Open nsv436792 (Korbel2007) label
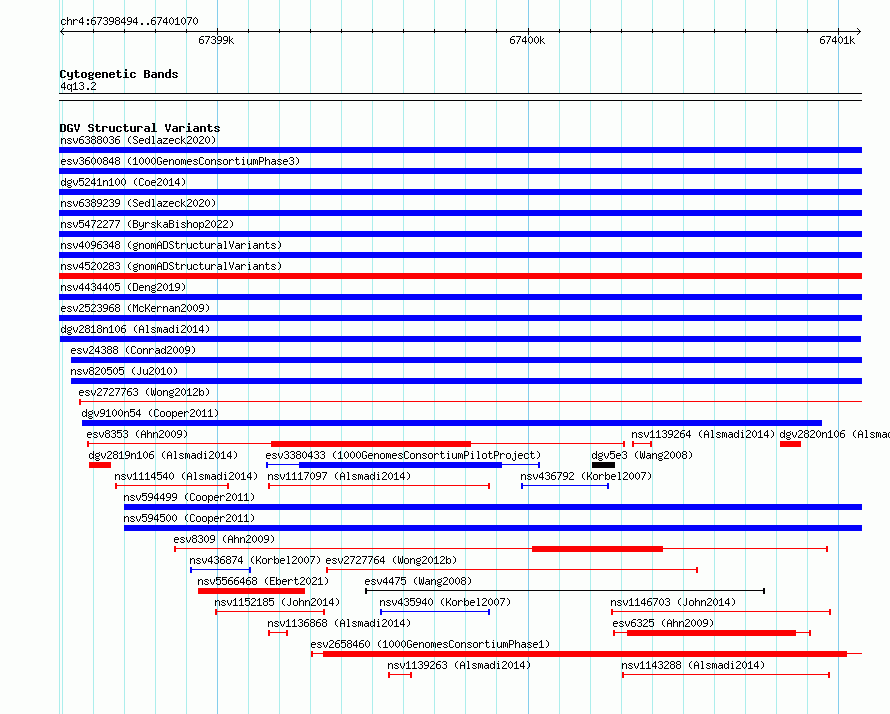Image resolution: width=890 pixels, height=714 pixels. pyautogui.click(x=586, y=476)
